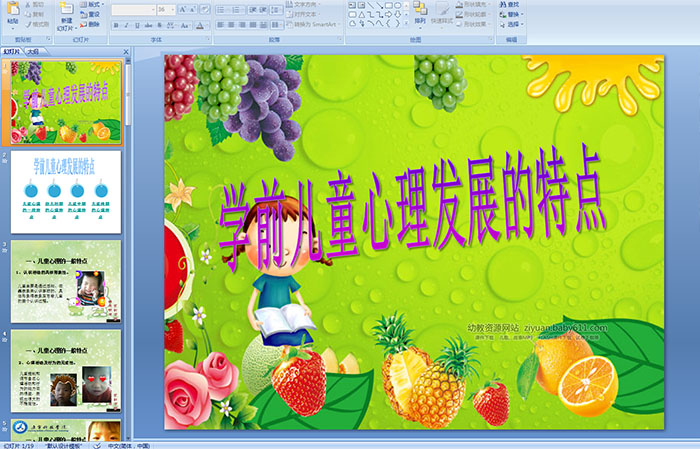Select the Right Arrow shape

coord(389,14)
